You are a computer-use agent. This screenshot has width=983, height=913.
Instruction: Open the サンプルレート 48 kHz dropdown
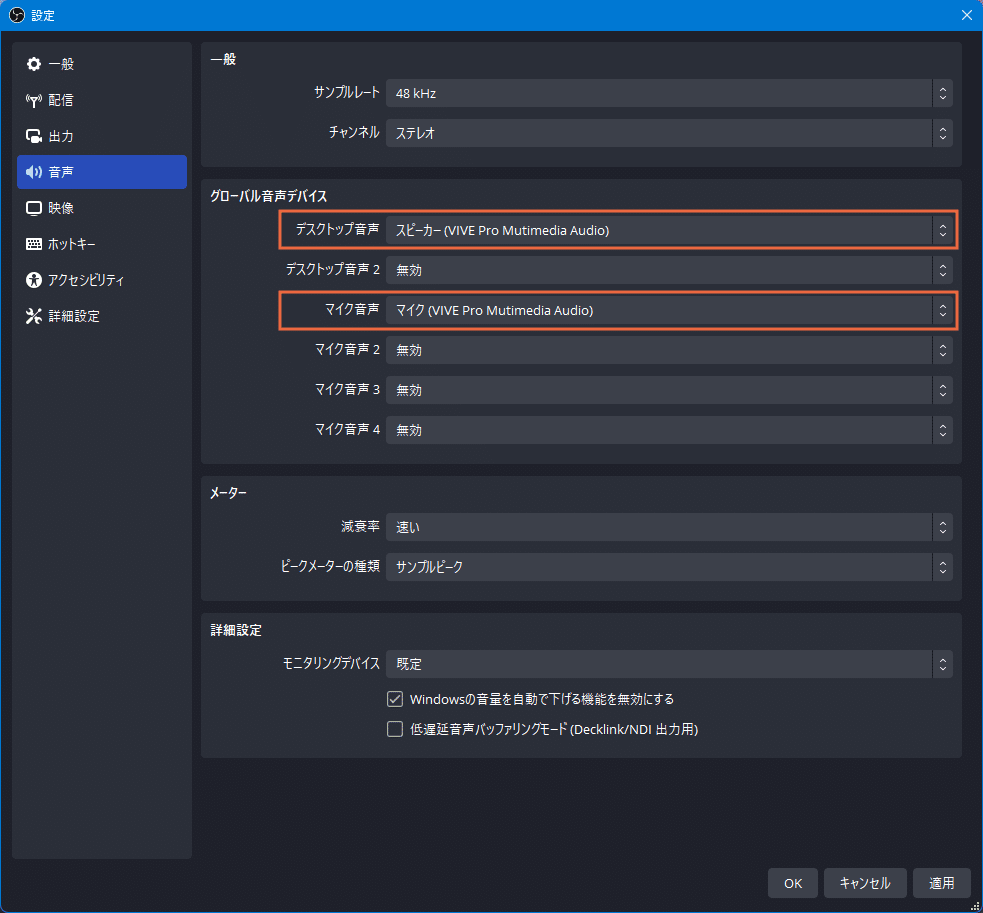[669, 93]
